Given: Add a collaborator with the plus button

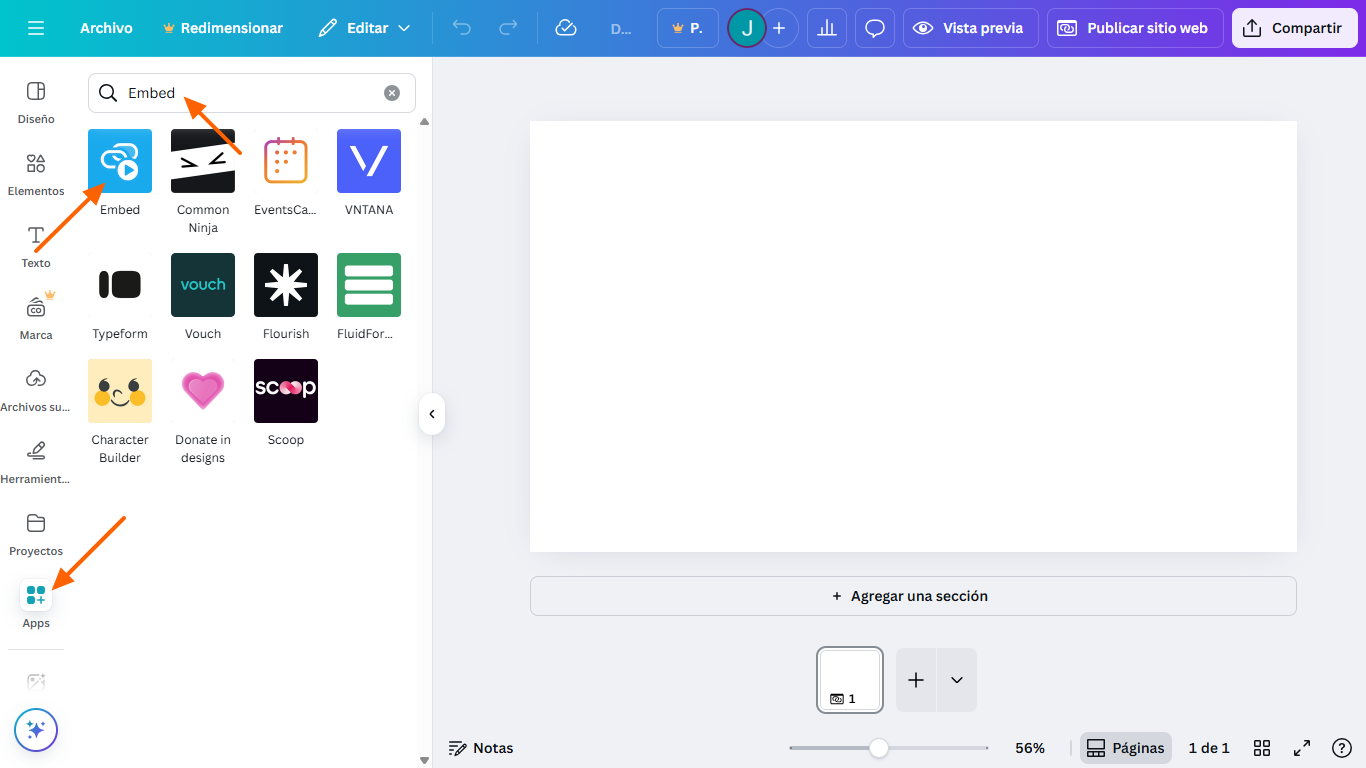Looking at the screenshot, I should 779,28.
